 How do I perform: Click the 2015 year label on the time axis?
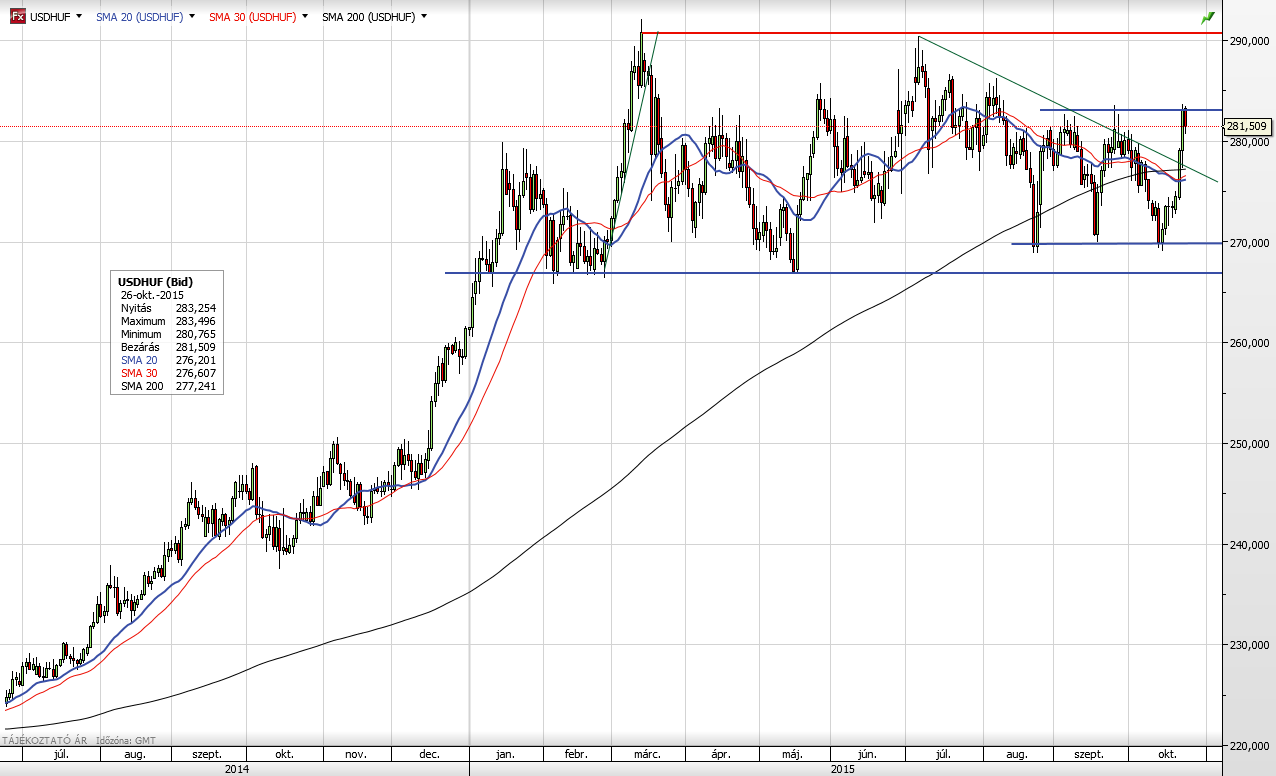pos(843,769)
